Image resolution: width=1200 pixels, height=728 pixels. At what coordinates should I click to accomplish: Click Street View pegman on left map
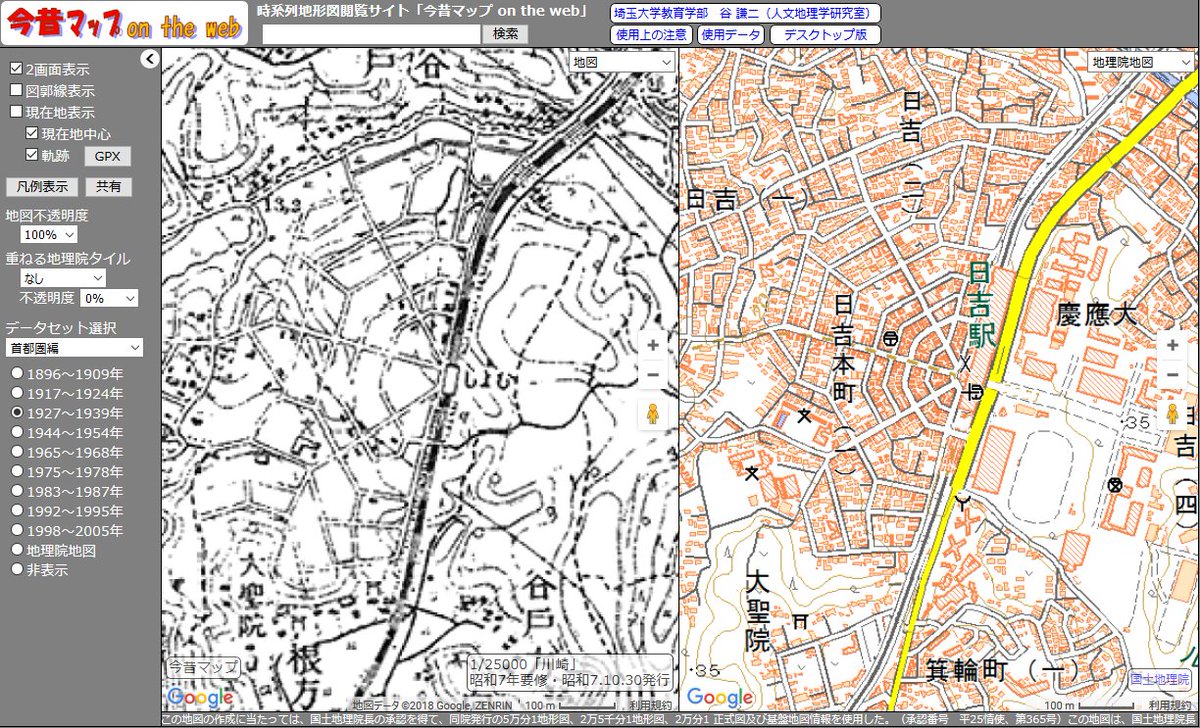(653, 414)
